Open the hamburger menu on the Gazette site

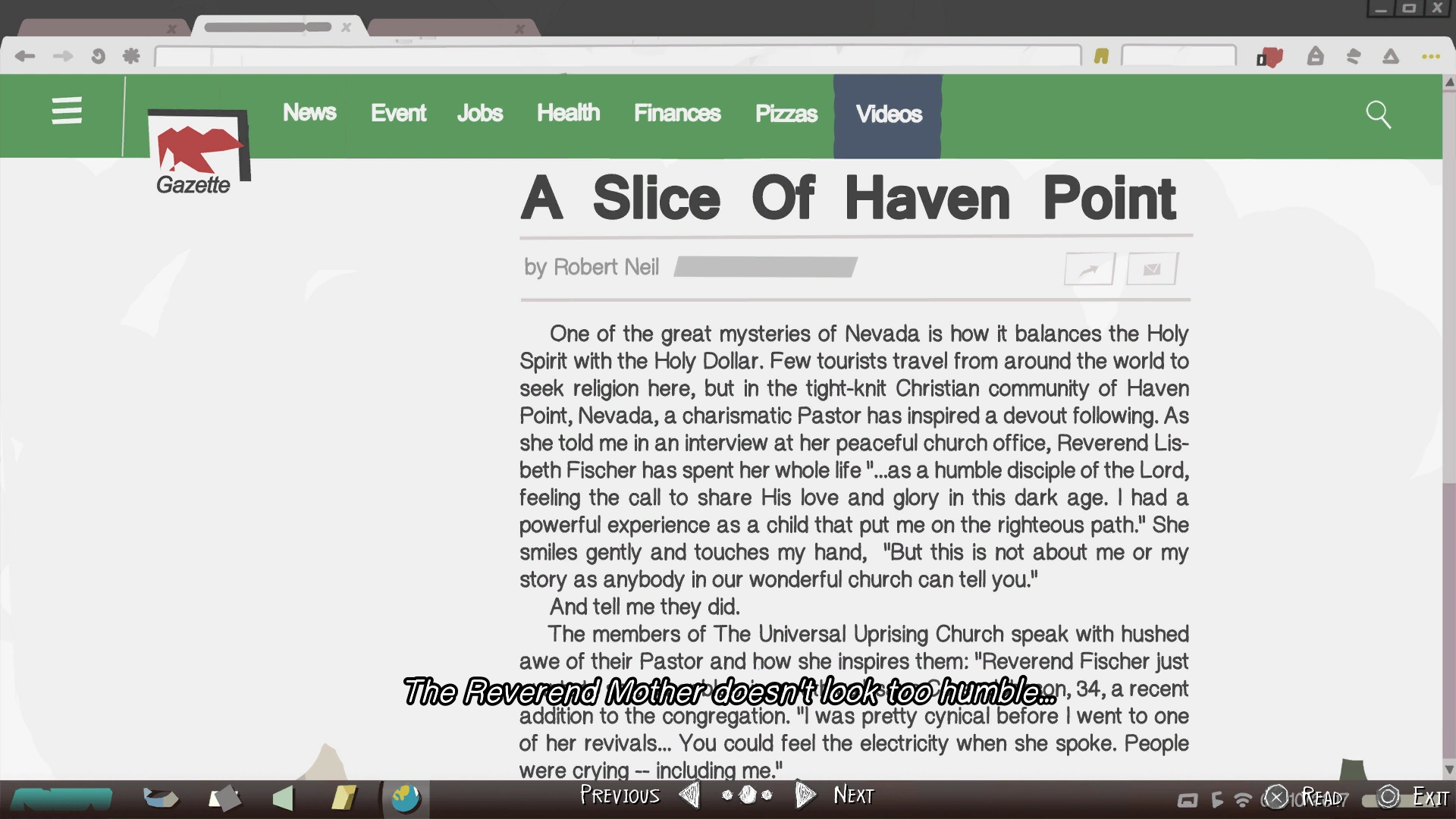click(x=67, y=111)
